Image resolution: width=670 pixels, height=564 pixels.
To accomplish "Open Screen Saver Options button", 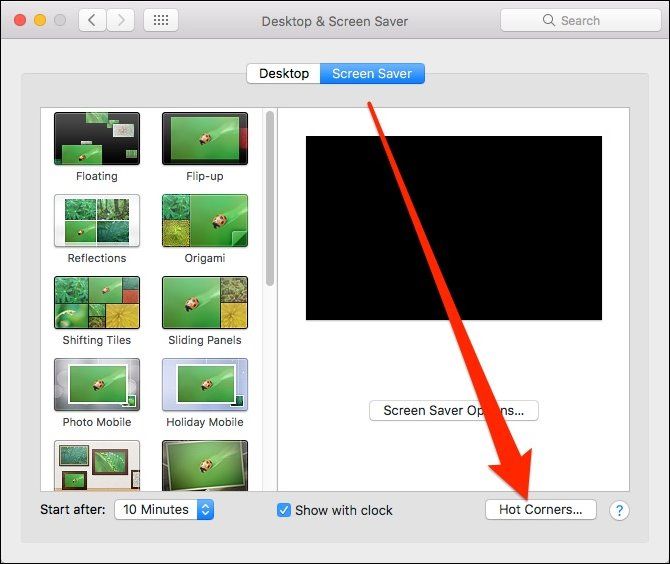I will 453,411.
